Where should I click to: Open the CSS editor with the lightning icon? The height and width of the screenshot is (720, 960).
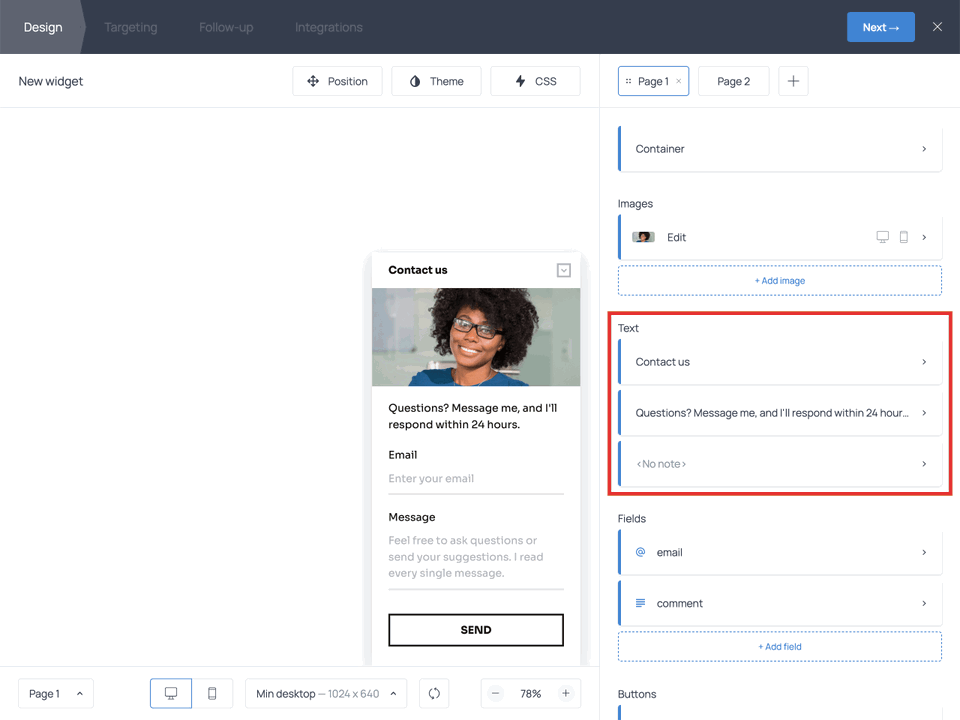pyautogui.click(x=519, y=81)
